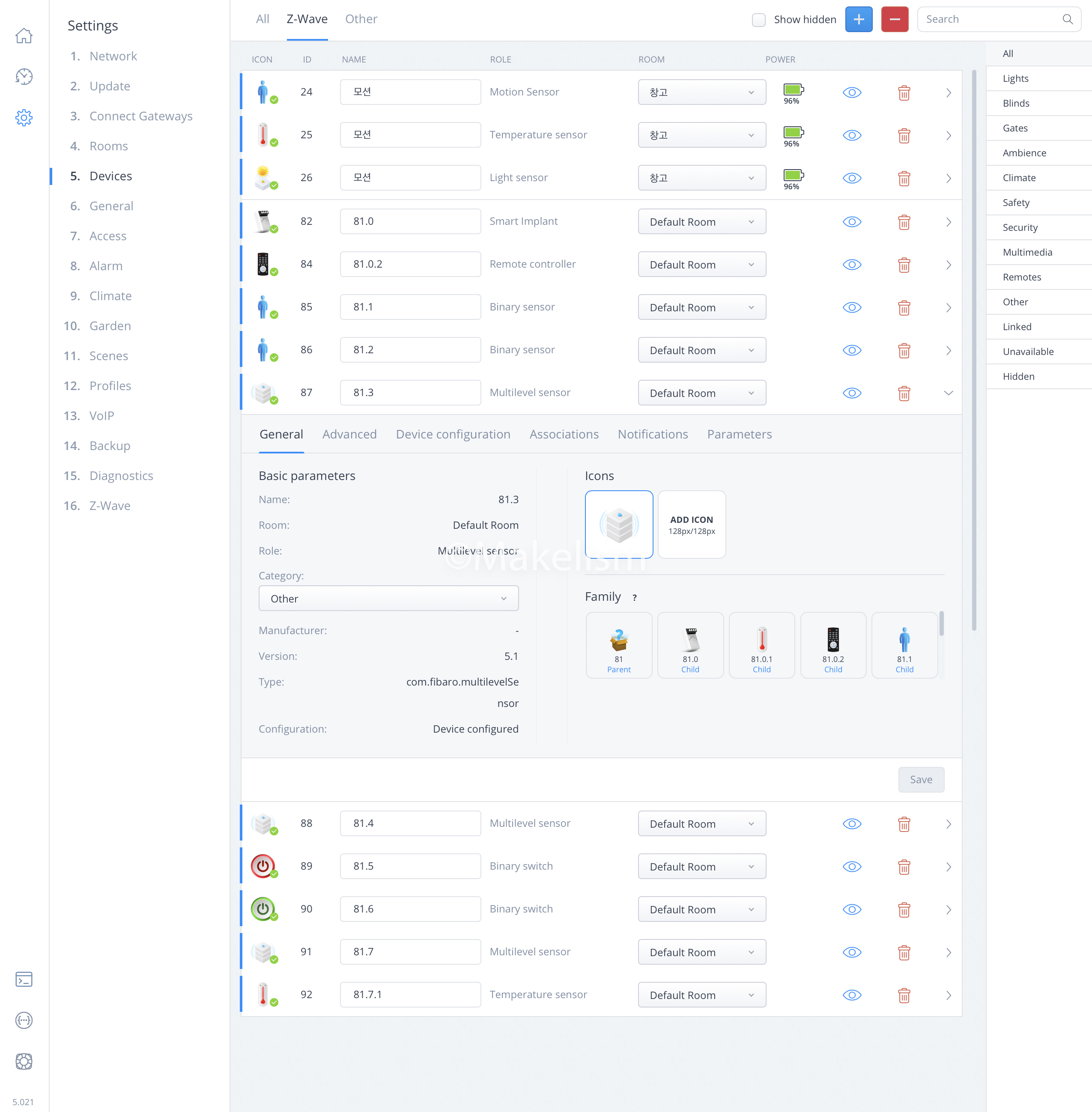Click the Save button
The image size is (1092, 1112).
click(x=921, y=779)
